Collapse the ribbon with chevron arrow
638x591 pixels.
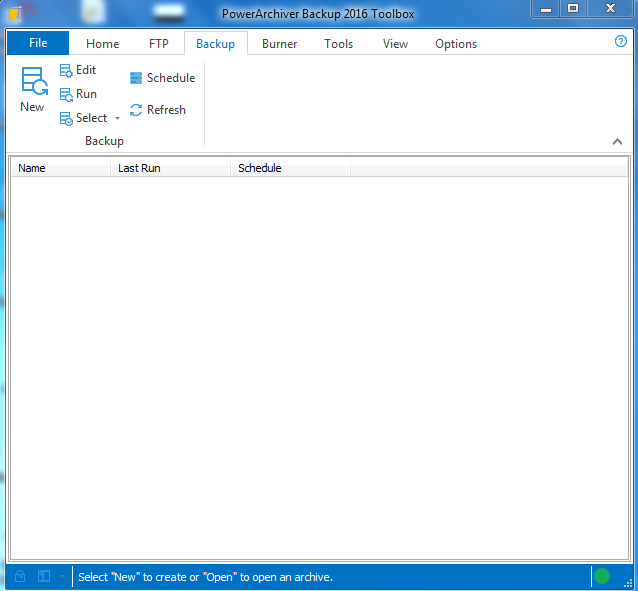[617, 142]
